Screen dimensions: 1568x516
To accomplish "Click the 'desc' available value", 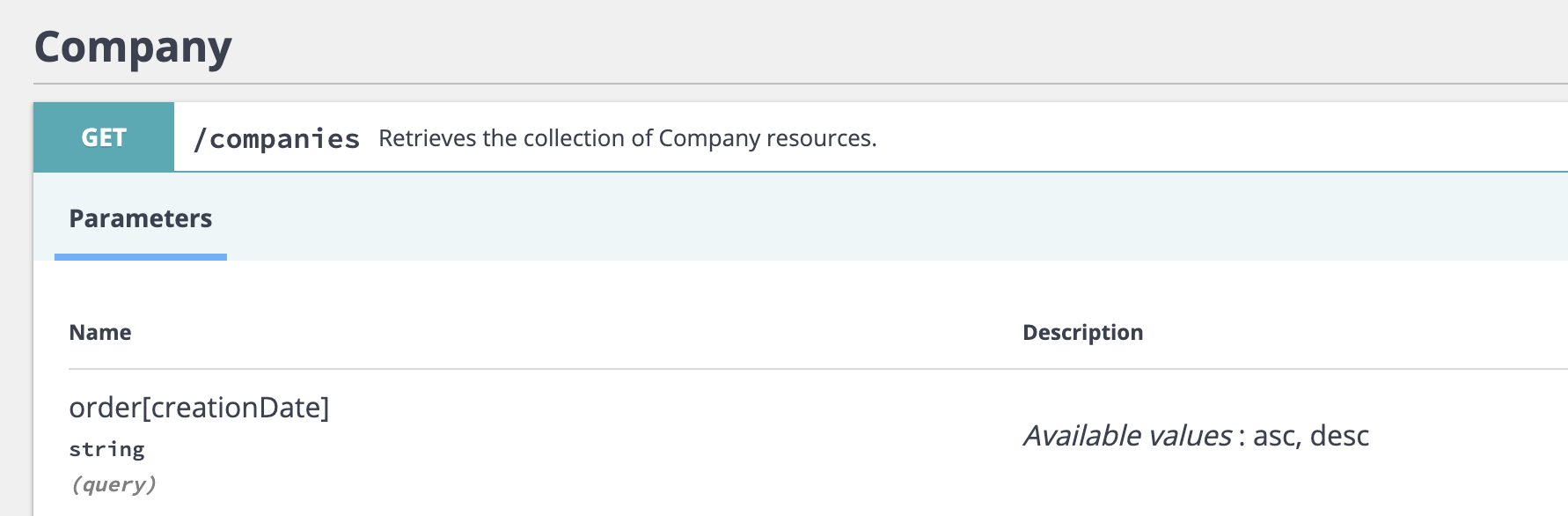I will [x=1339, y=436].
